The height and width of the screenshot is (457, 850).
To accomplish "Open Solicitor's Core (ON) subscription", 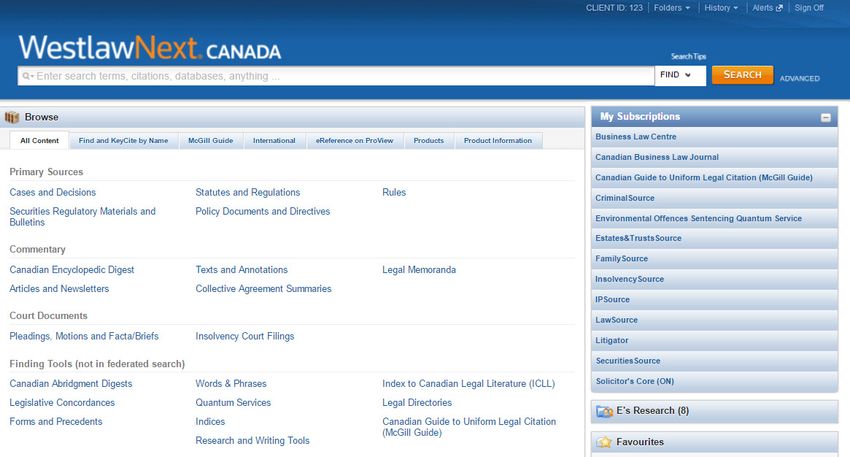I will 635,382.
